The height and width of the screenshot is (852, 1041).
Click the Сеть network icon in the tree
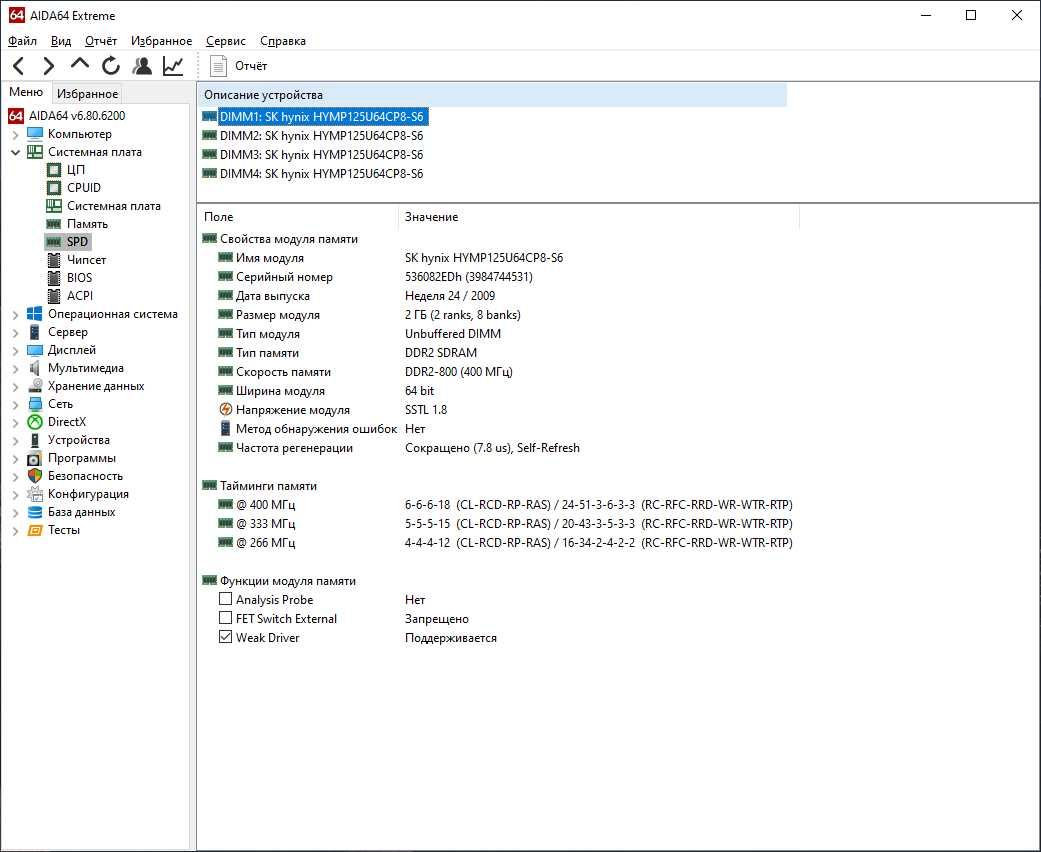coord(35,404)
